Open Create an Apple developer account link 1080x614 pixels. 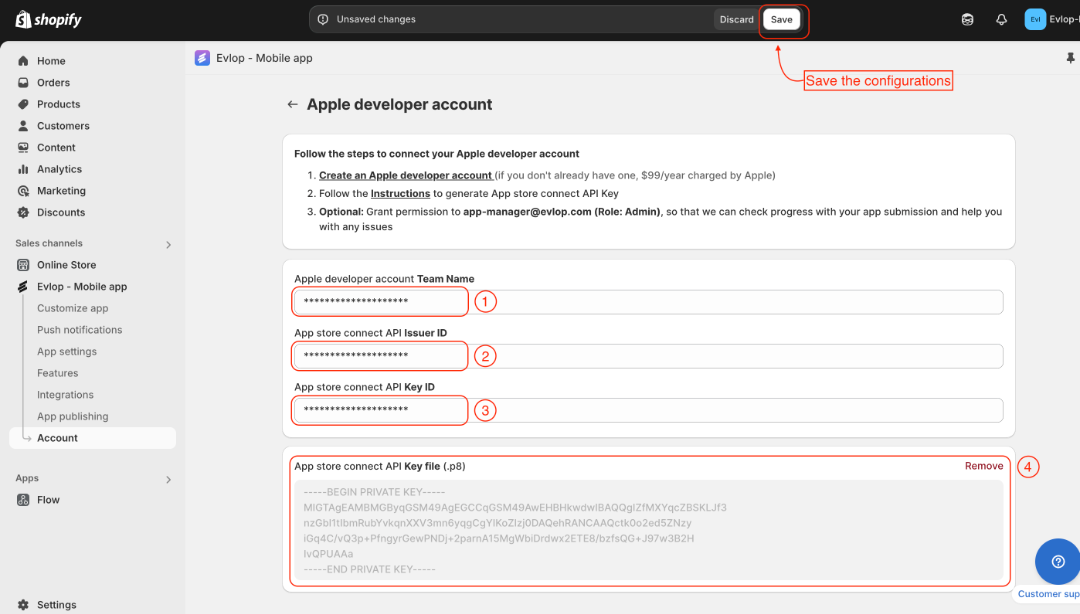pyautogui.click(x=405, y=175)
